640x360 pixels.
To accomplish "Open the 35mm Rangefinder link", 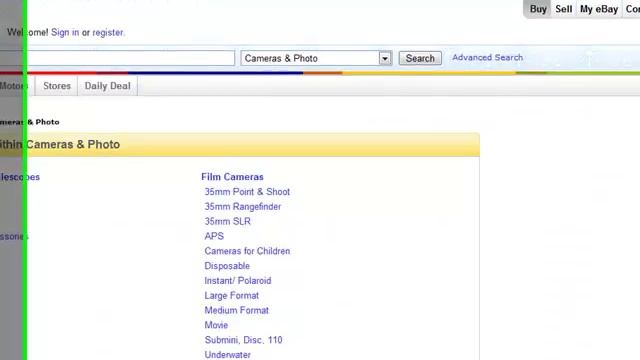I will [x=242, y=207].
